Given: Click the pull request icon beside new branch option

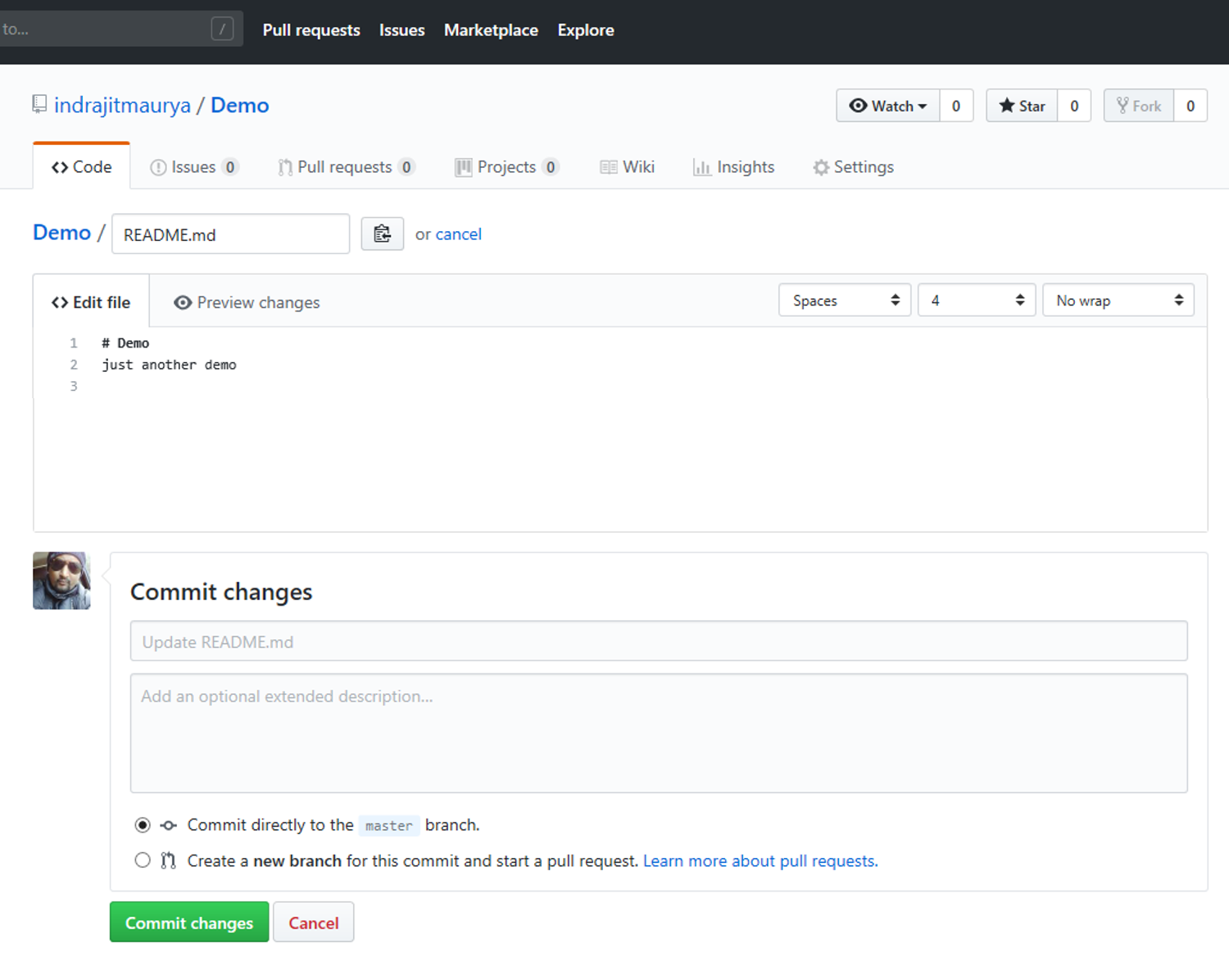Looking at the screenshot, I should [168, 860].
